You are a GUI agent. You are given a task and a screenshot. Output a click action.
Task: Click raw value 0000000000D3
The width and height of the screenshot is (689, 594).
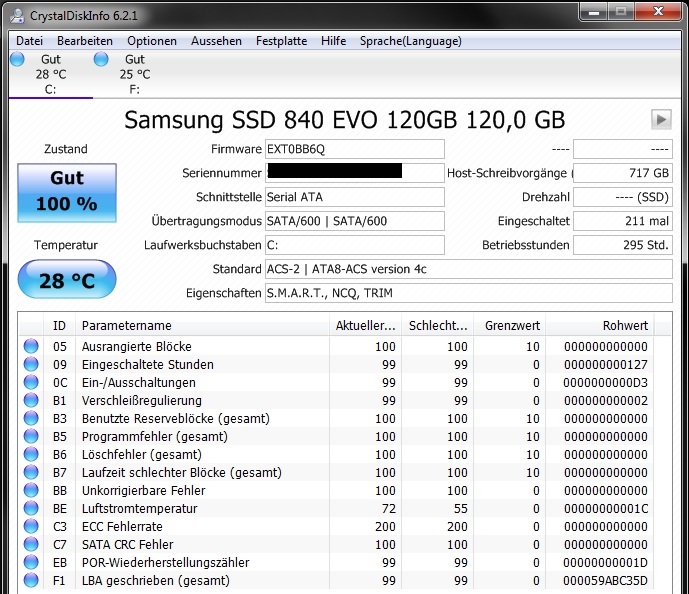coord(606,383)
